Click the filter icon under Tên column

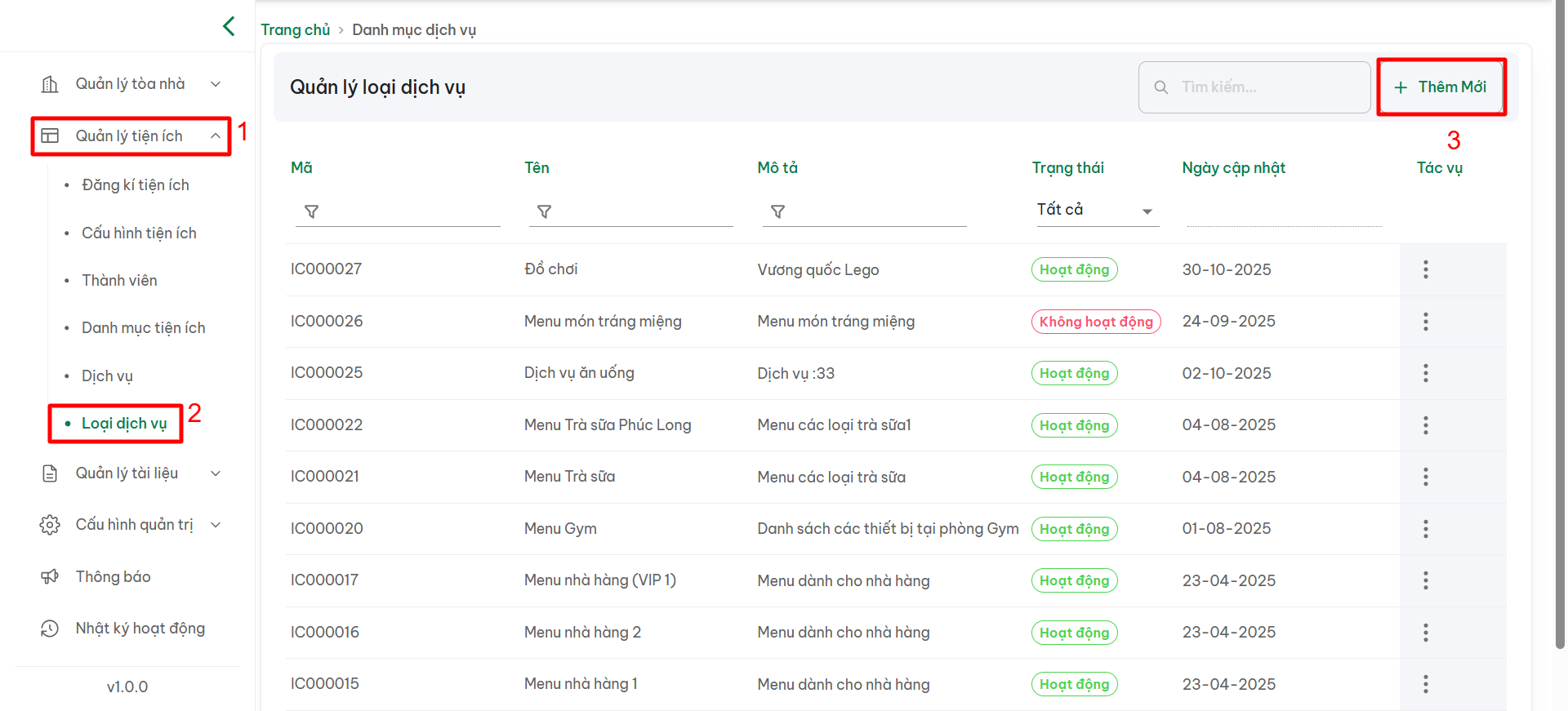click(x=544, y=211)
